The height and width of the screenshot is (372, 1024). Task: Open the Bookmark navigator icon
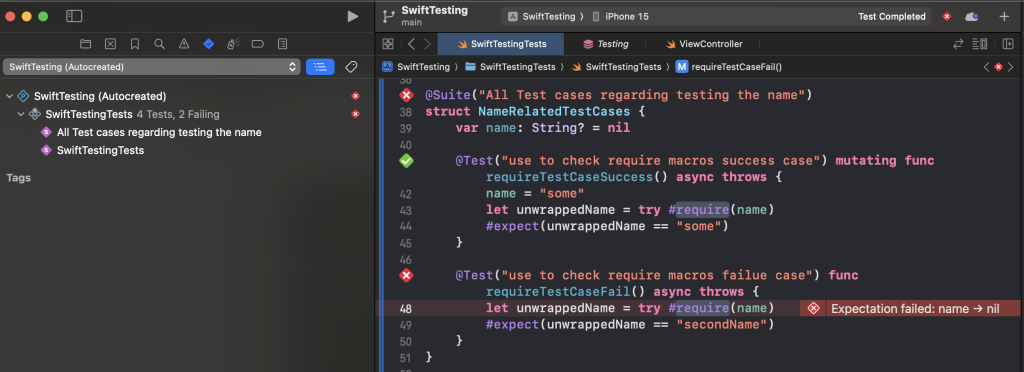[135, 44]
